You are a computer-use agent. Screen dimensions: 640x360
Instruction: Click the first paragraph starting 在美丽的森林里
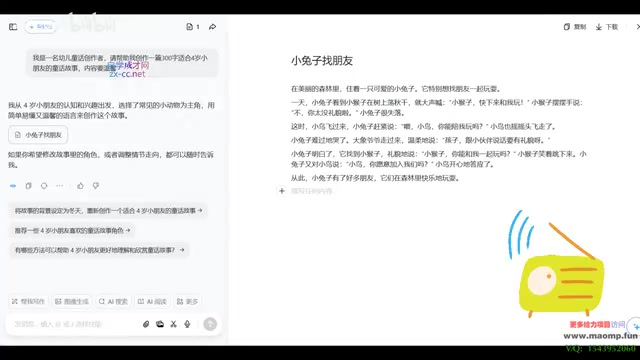click(x=396, y=89)
